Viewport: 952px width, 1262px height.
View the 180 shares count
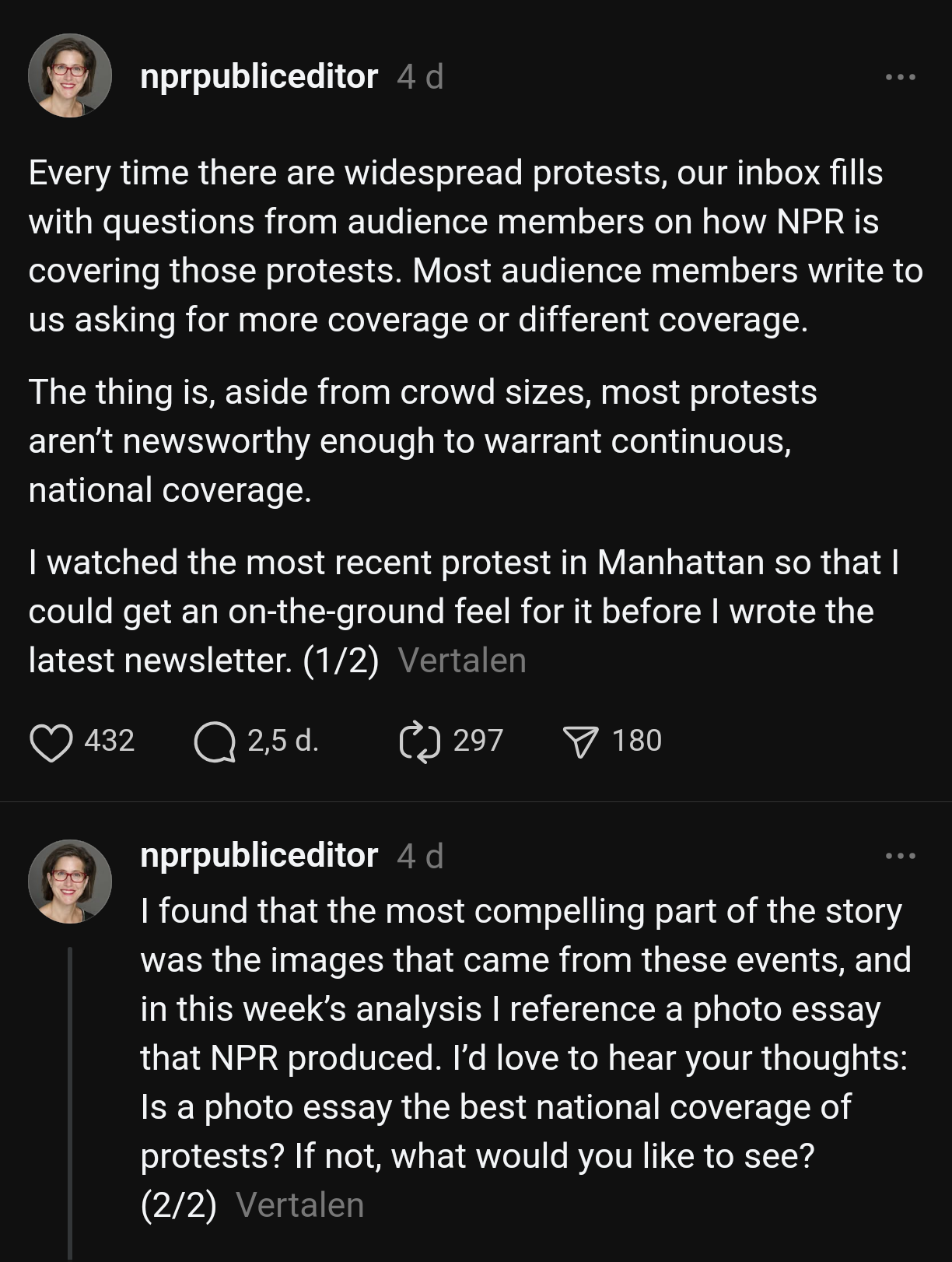[x=636, y=741]
